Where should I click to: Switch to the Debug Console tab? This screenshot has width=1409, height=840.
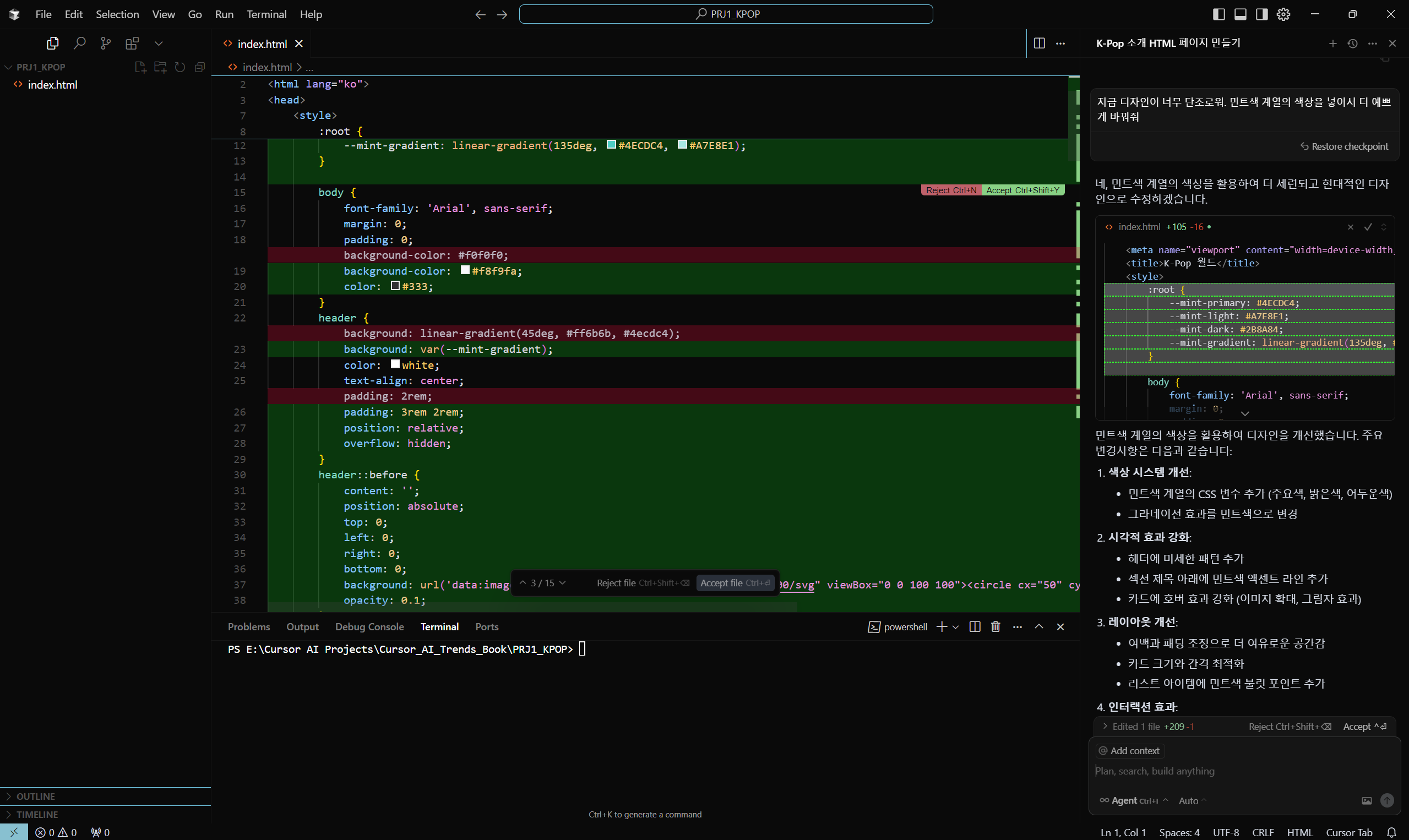[x=369, y=626]
